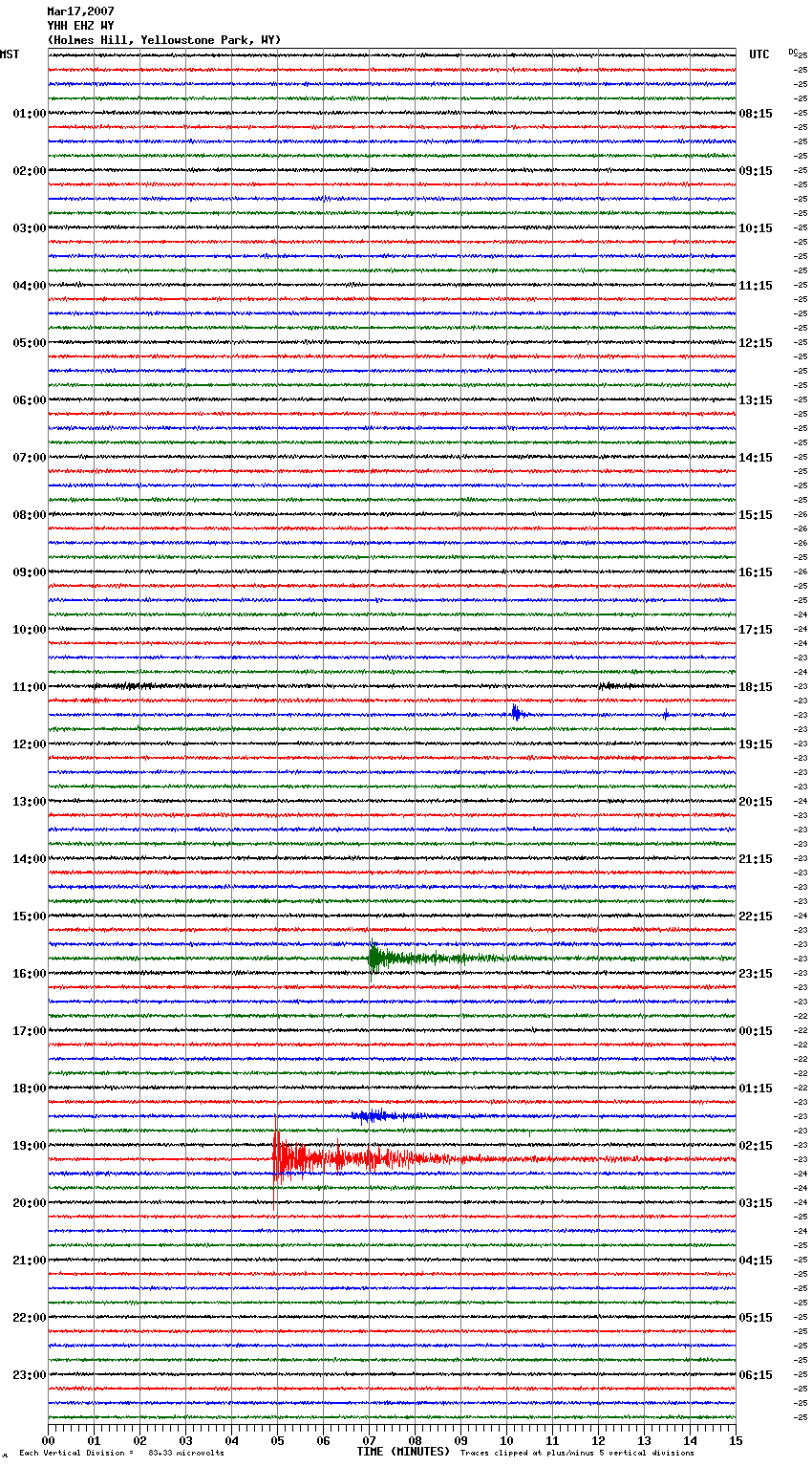Click the 06:15 UTC time label
Viewport: 812px width, 1466px height.
coord(756,1375)
